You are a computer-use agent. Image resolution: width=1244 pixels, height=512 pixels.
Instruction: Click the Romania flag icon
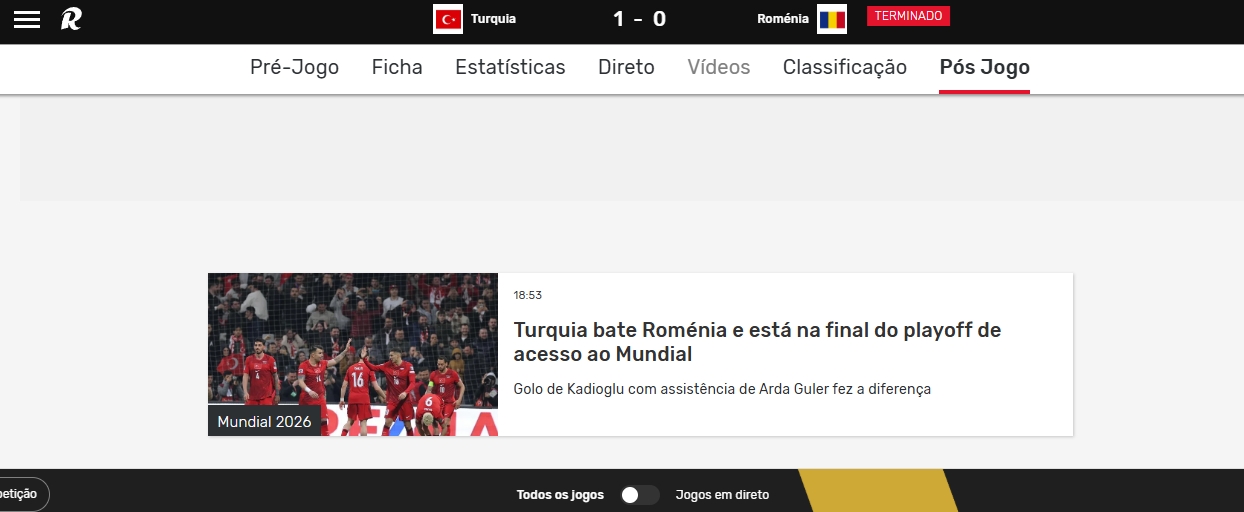coord(831,19)
